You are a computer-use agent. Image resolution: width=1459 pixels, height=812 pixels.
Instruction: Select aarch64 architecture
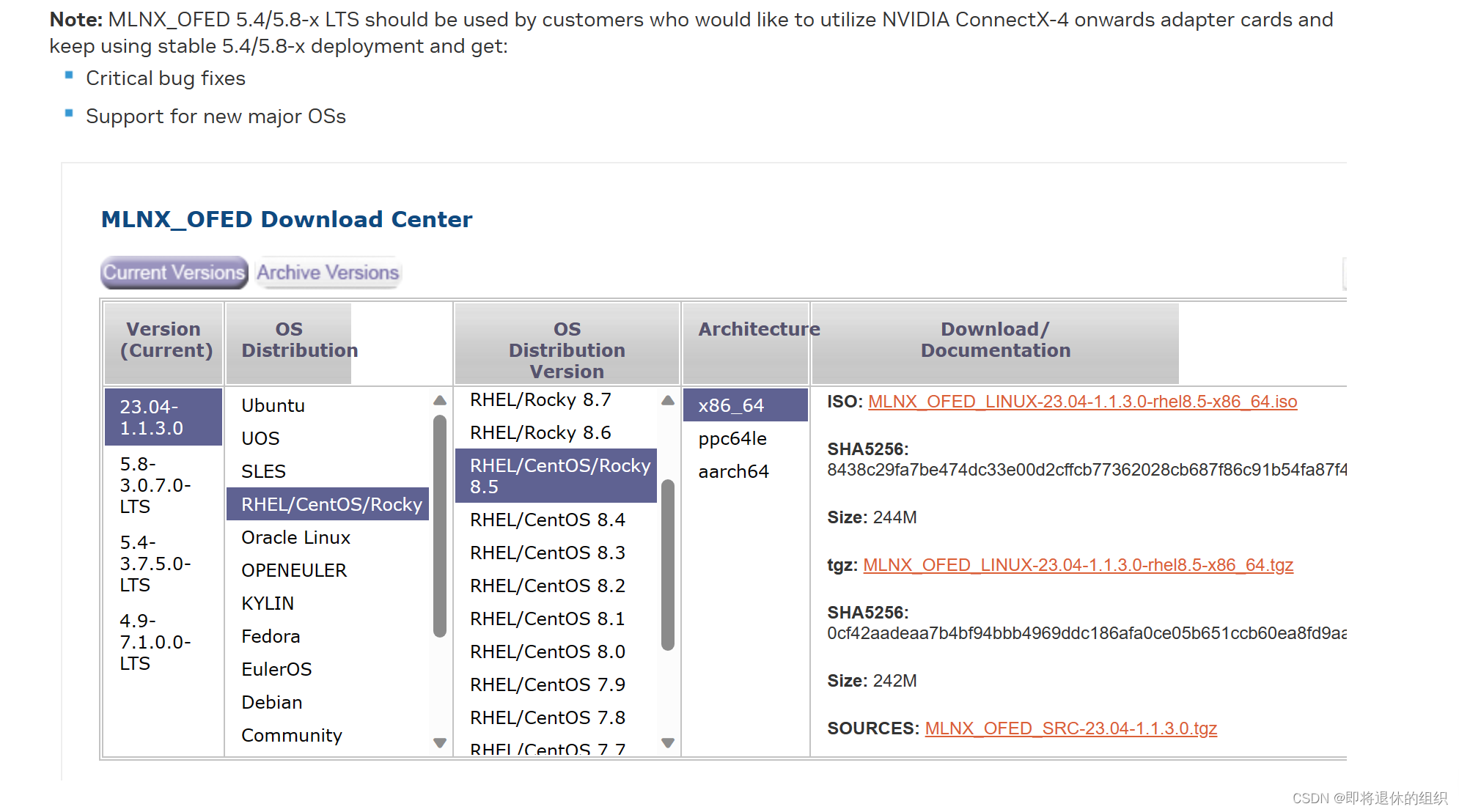[733, 471]
